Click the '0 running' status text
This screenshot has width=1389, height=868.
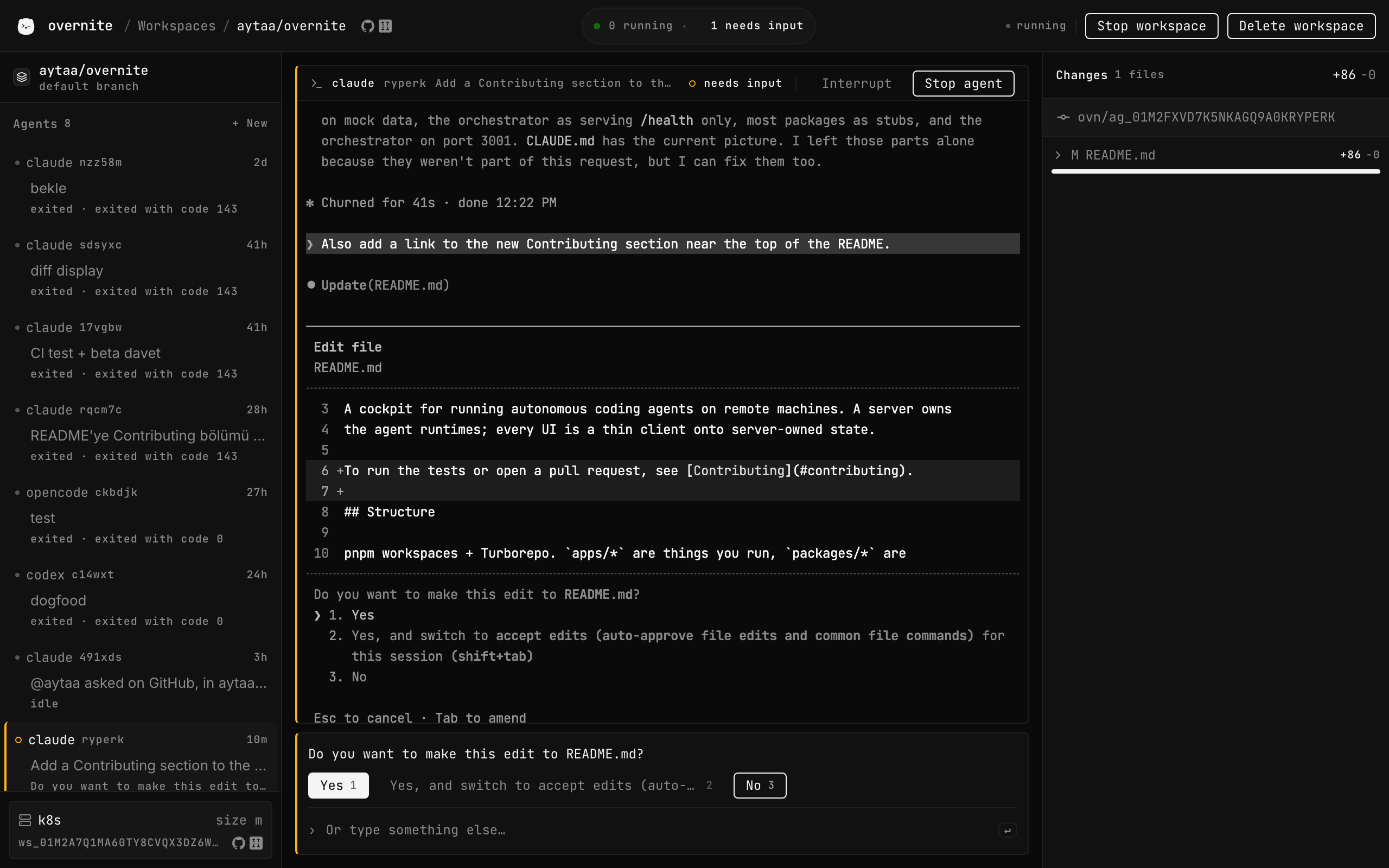coord(641,26)
